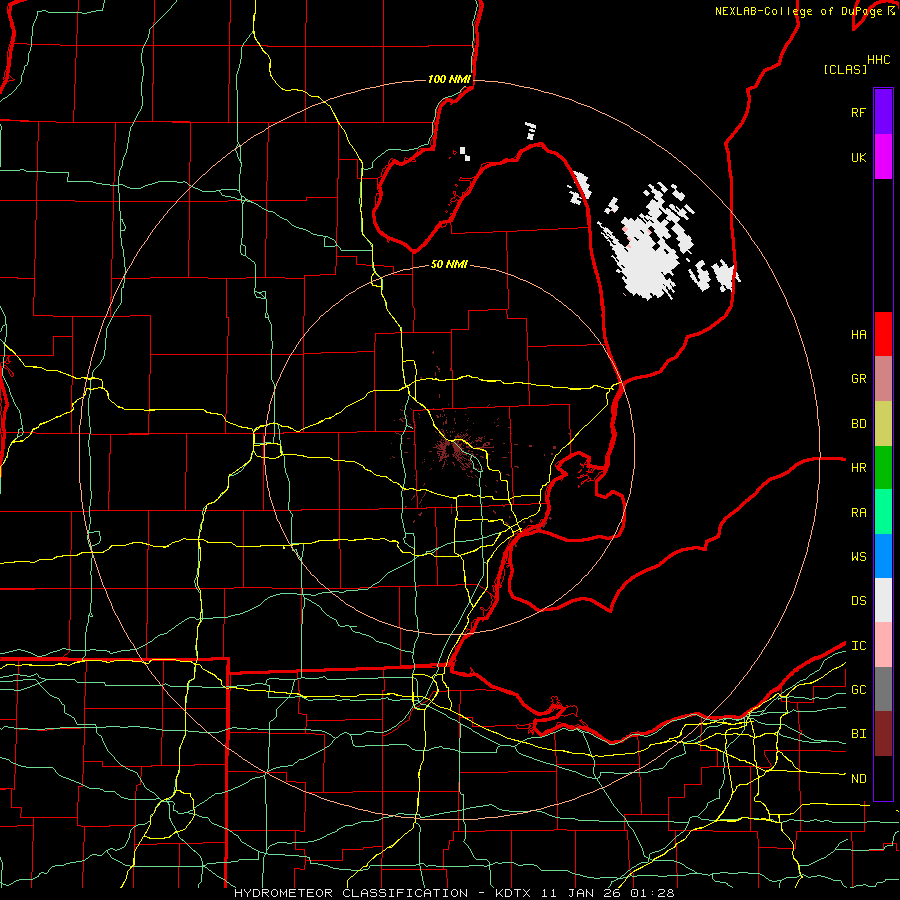Click the 50 NMI range ring label
Screen dimensions: 900x900
coord(449,264)
